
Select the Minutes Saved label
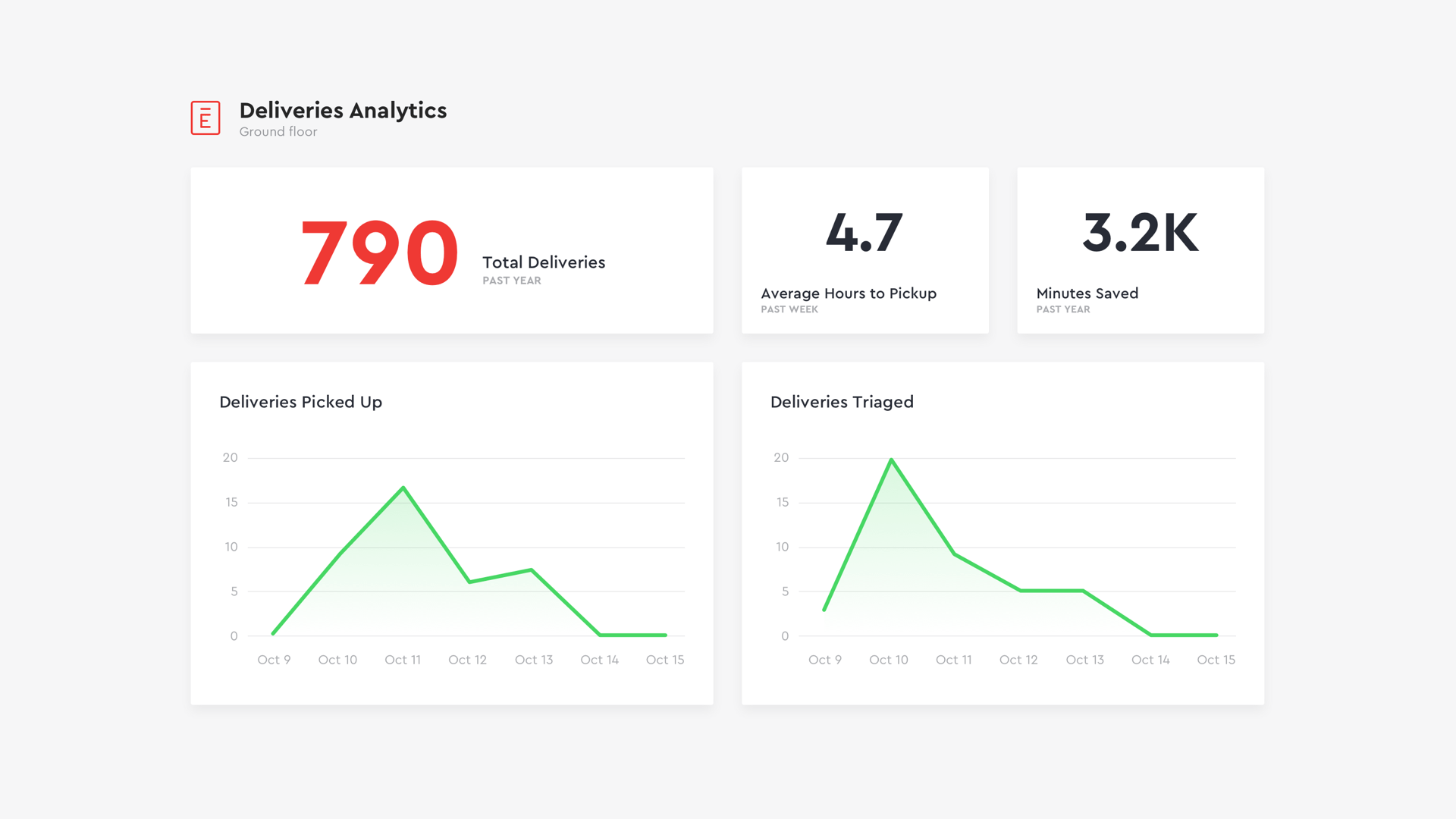tap(1087, 293)
